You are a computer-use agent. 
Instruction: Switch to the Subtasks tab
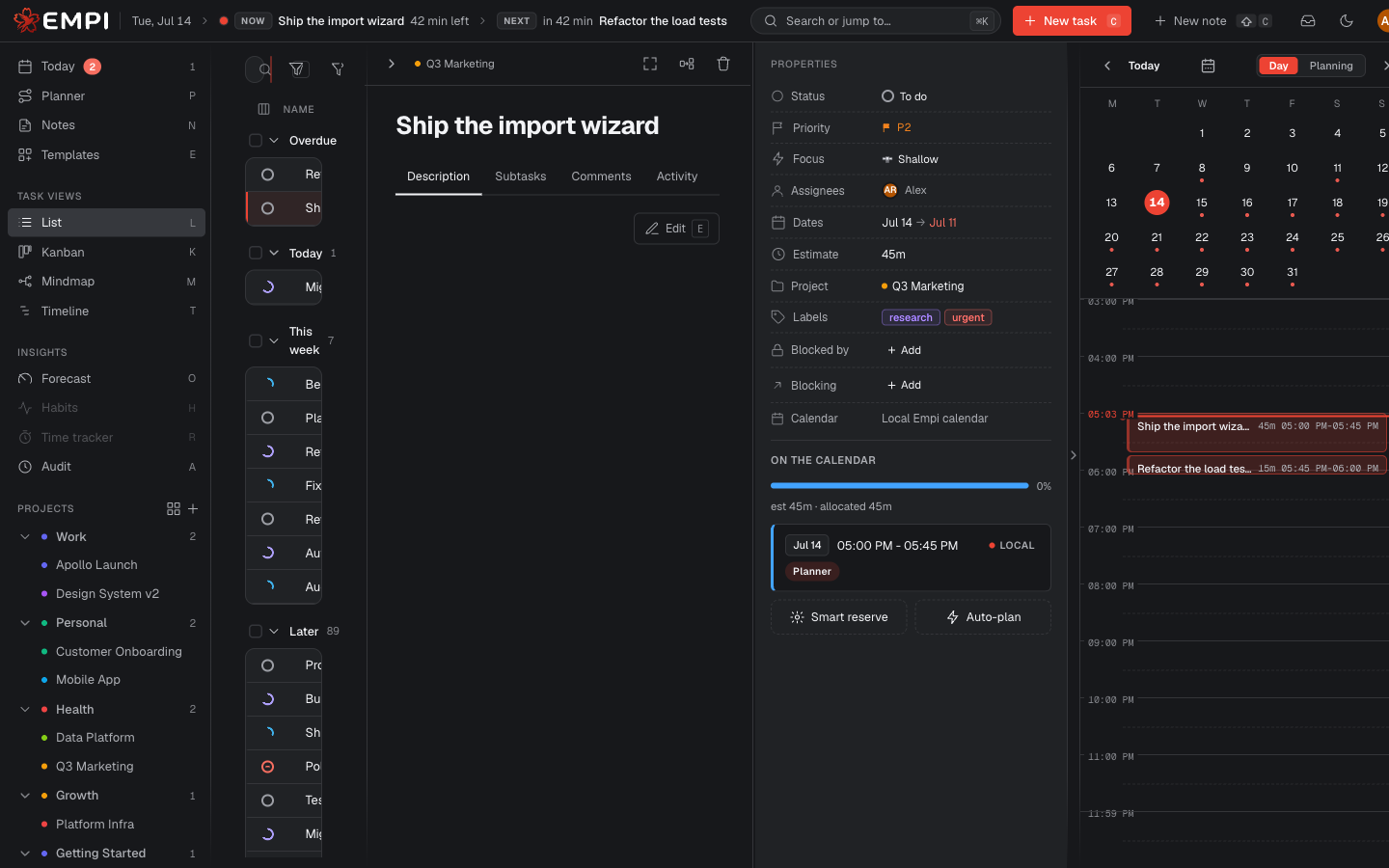(x=520, y=176)
